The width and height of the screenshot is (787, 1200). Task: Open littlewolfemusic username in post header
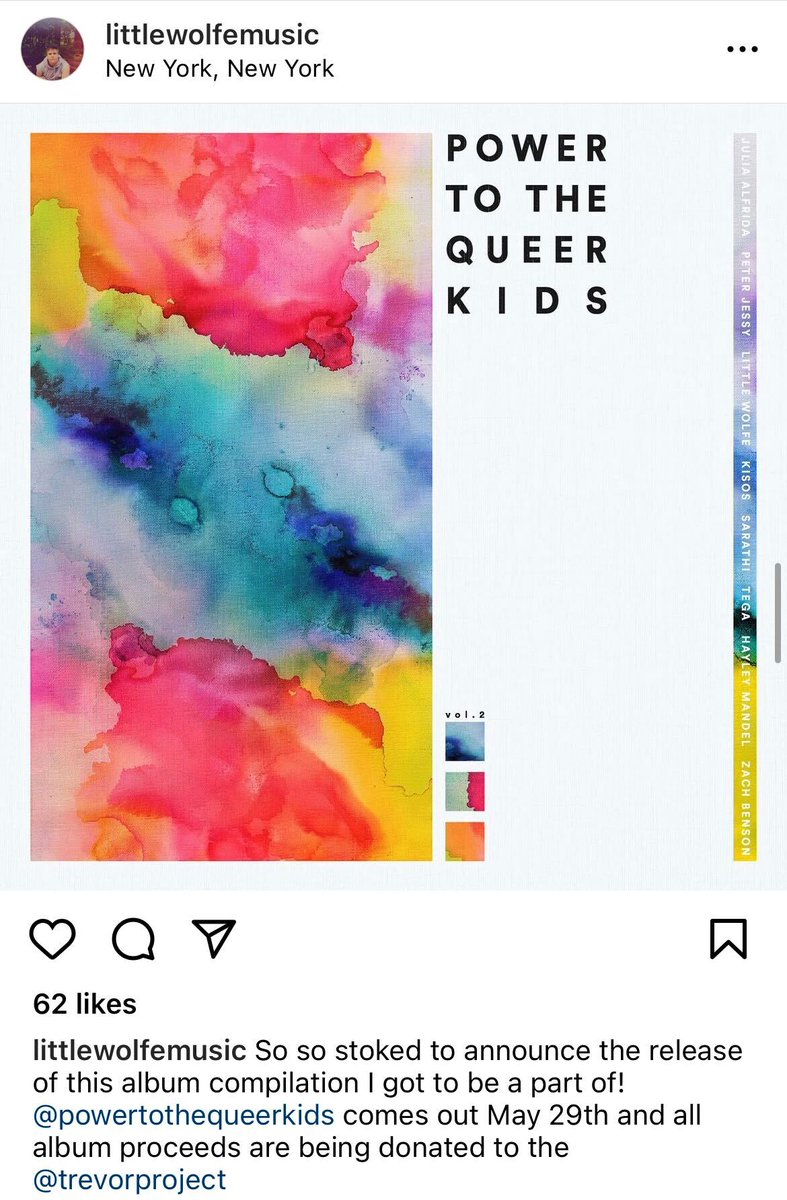pyautogui.click(x=212, y=34)
